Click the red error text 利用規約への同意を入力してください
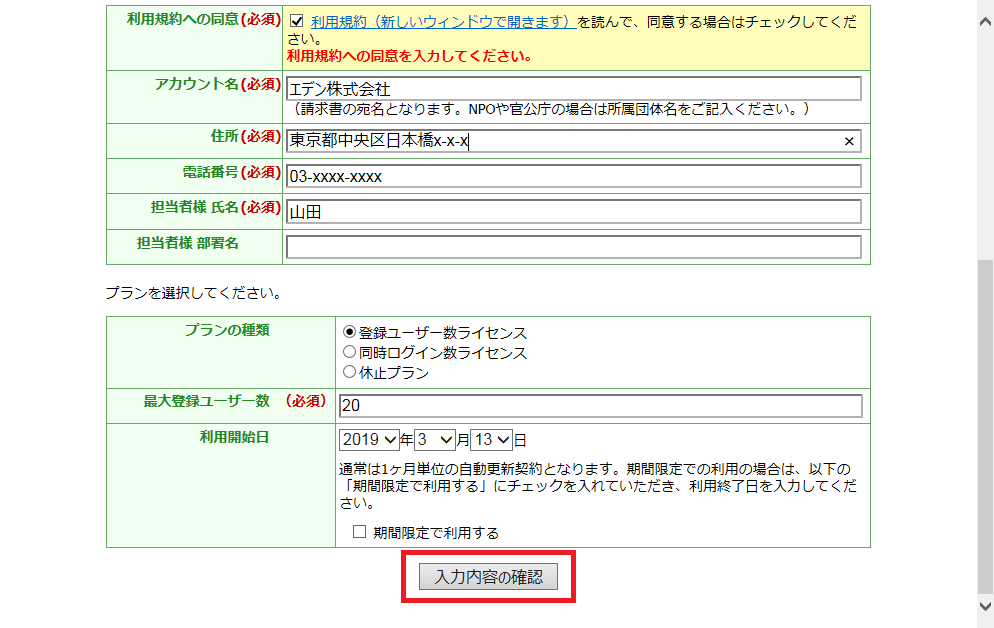Screen dimensions: 994x628 pyautogui.click(x=410, y=56)
